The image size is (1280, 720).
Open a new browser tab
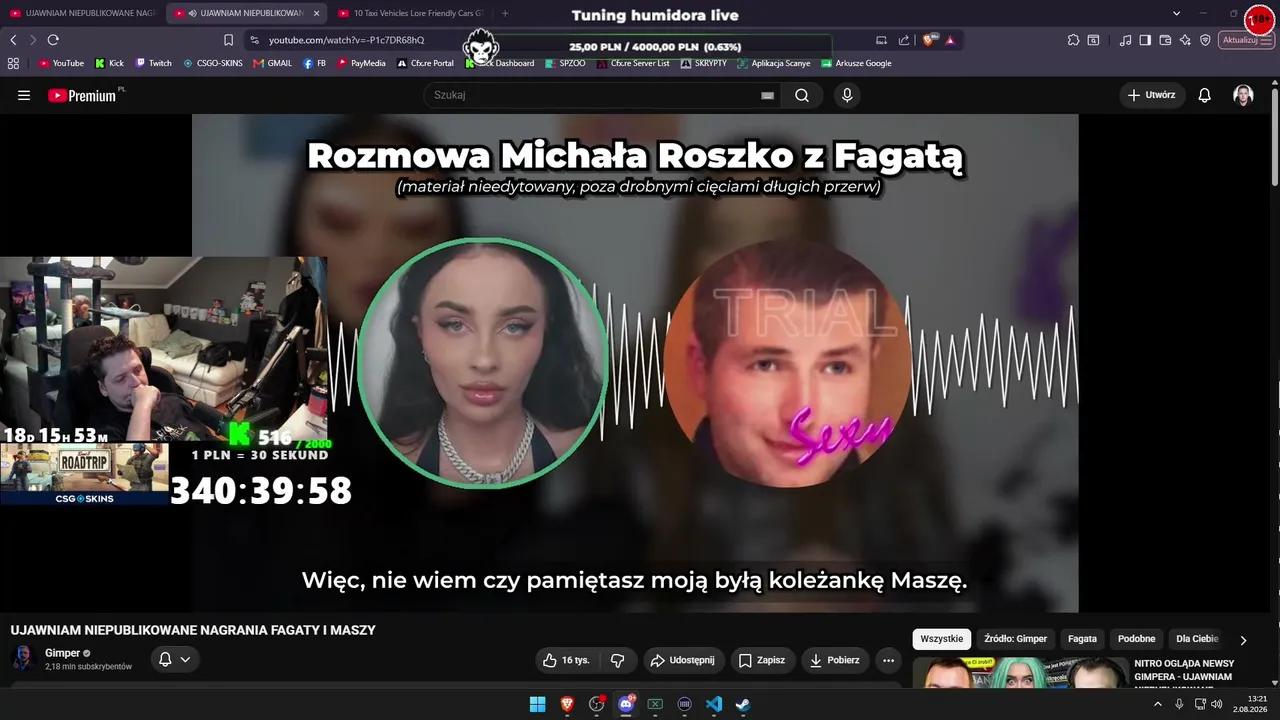(x=505, y=13)
